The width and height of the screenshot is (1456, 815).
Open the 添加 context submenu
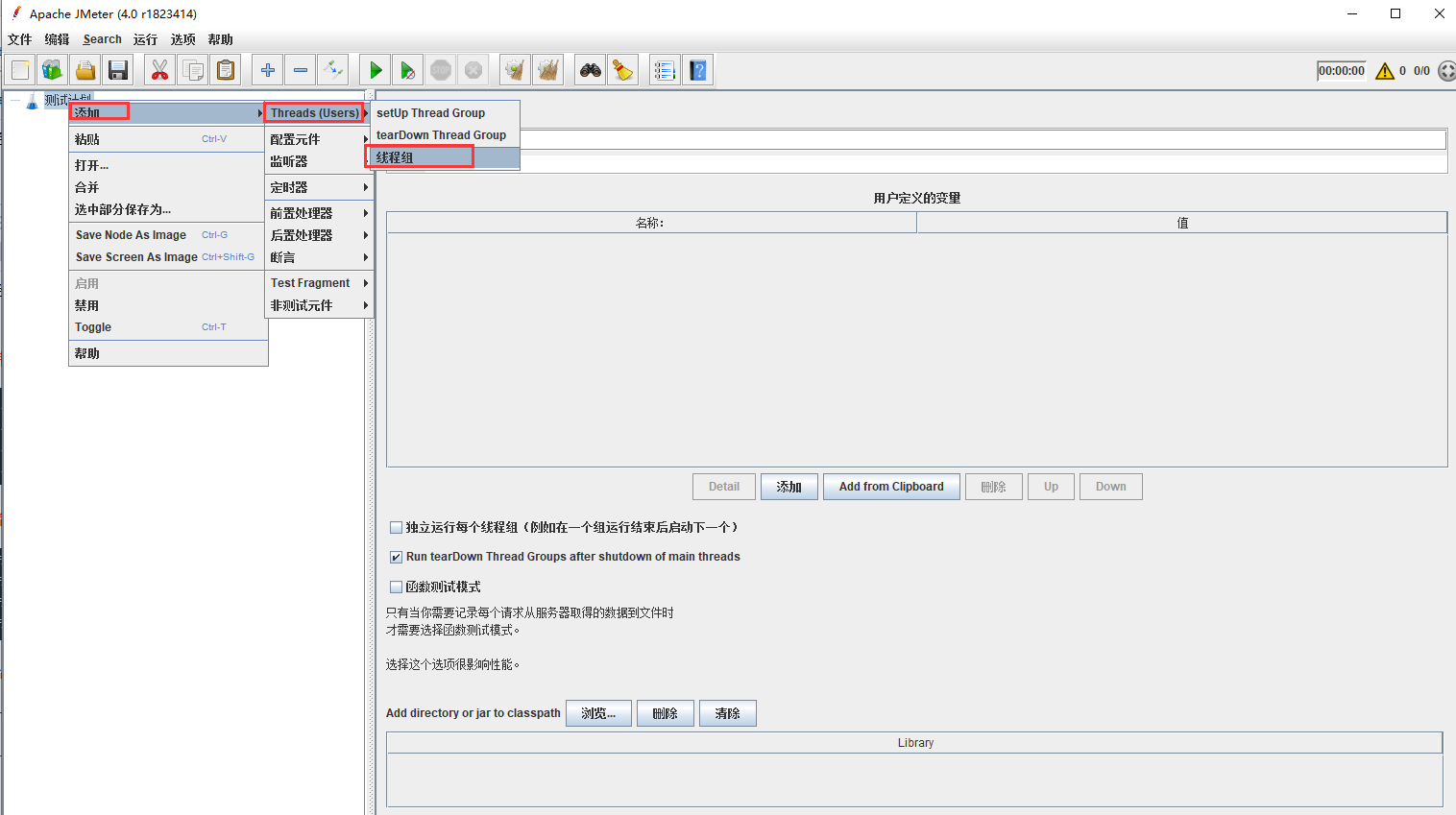(x=168, y=112)
